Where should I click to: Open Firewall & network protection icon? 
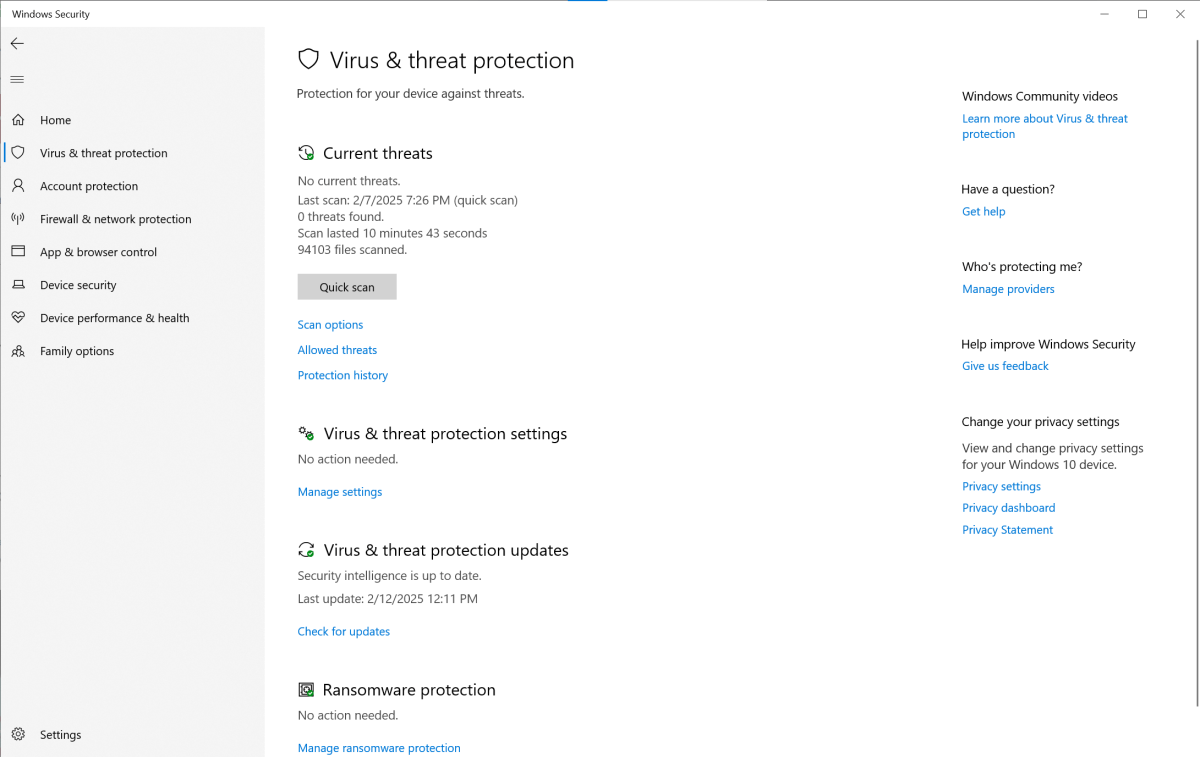tap(18, 219)
